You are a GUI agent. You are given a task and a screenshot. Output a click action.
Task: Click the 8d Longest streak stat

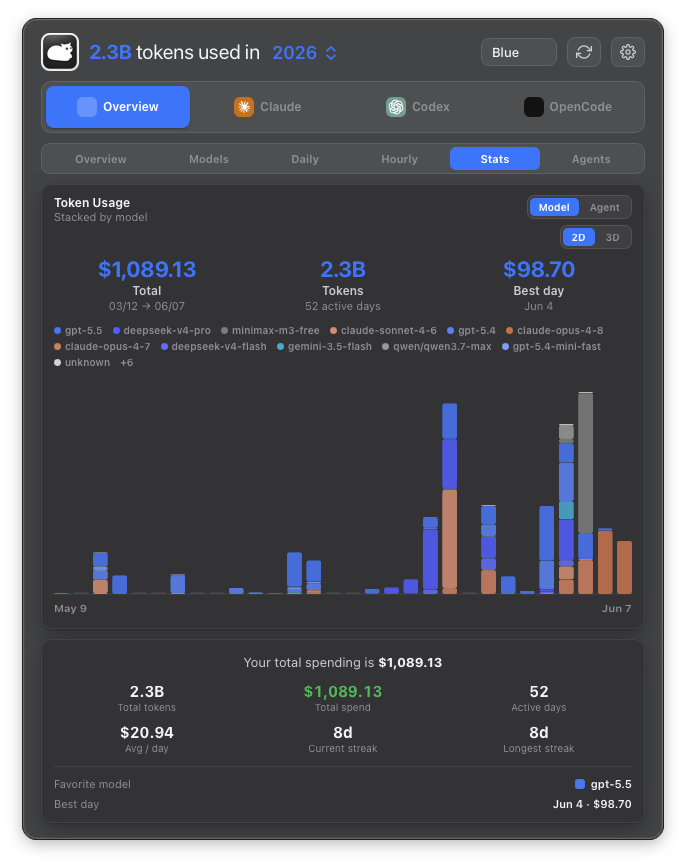click(539, 738)
